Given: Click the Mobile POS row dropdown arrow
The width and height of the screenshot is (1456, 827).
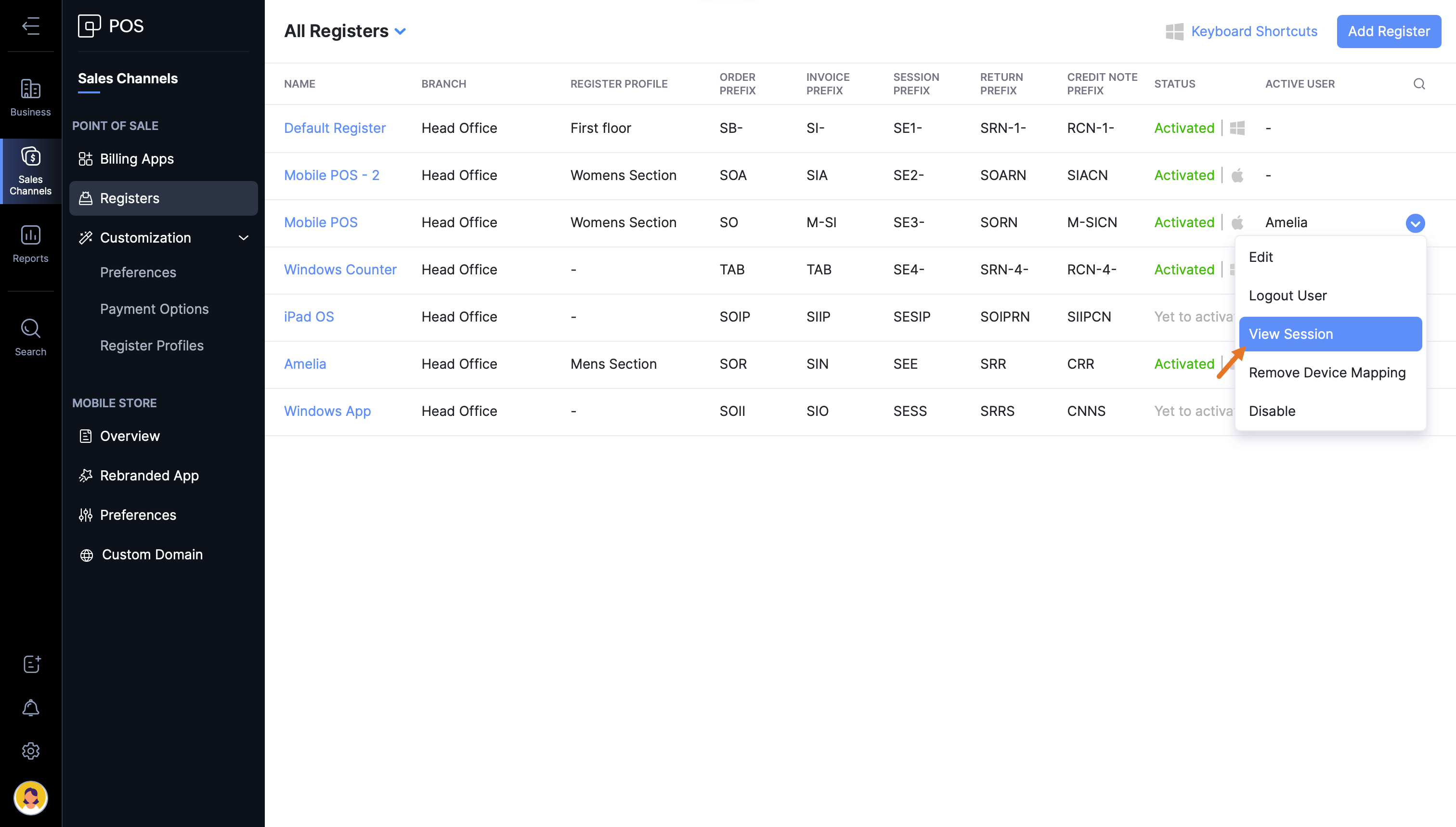Looking at the screenshot, I should pos(1415,223).
